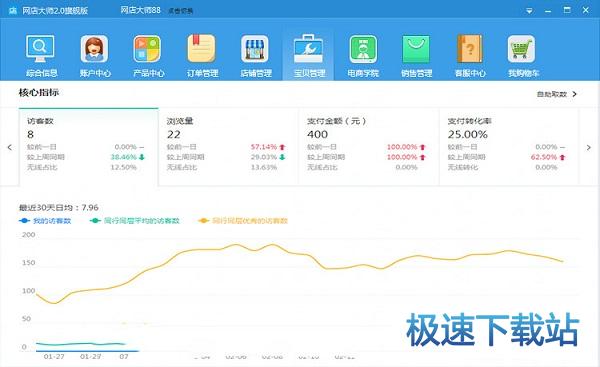This screenshot has height=367, width=600.
Task: Open 自助取数 link
Action: tap(551, 94)
